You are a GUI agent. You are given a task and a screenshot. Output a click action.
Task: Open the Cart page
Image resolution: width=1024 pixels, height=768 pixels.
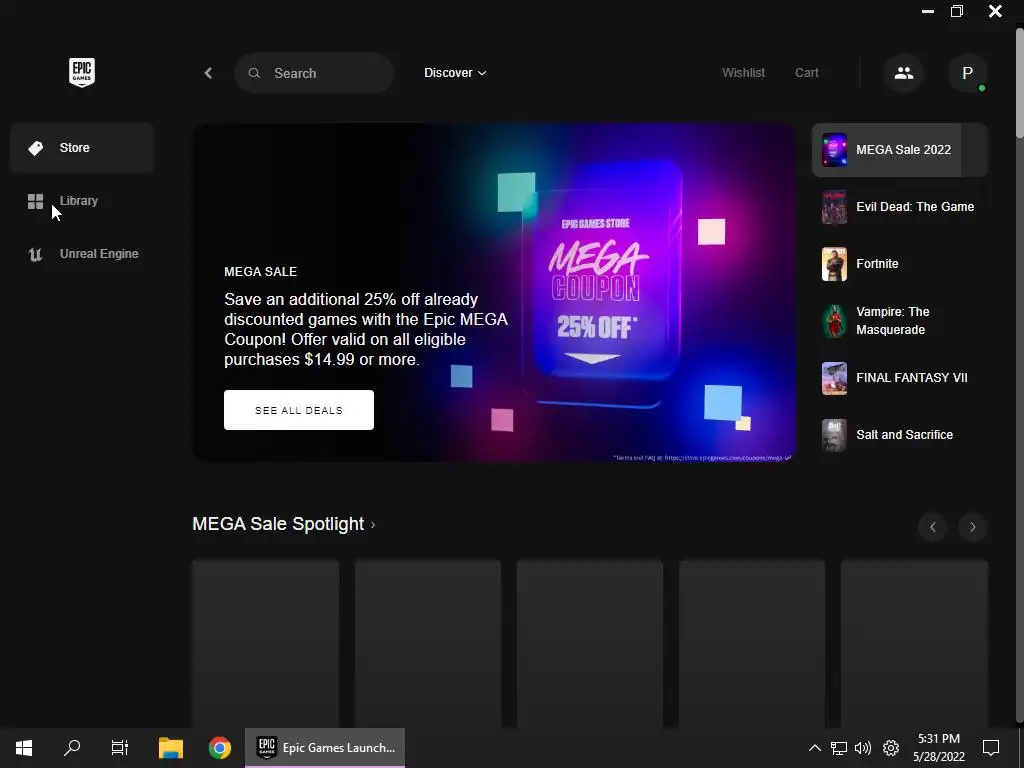807,72
